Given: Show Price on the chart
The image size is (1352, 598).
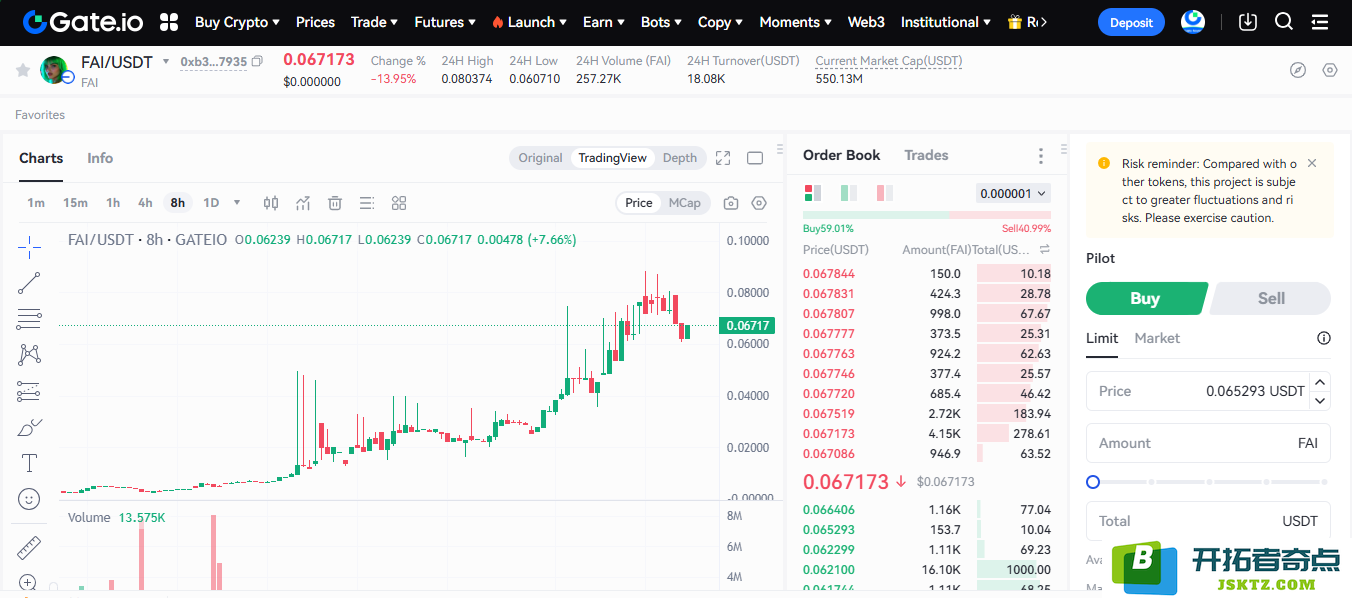Looking at the screenshot, I should 639,203.
